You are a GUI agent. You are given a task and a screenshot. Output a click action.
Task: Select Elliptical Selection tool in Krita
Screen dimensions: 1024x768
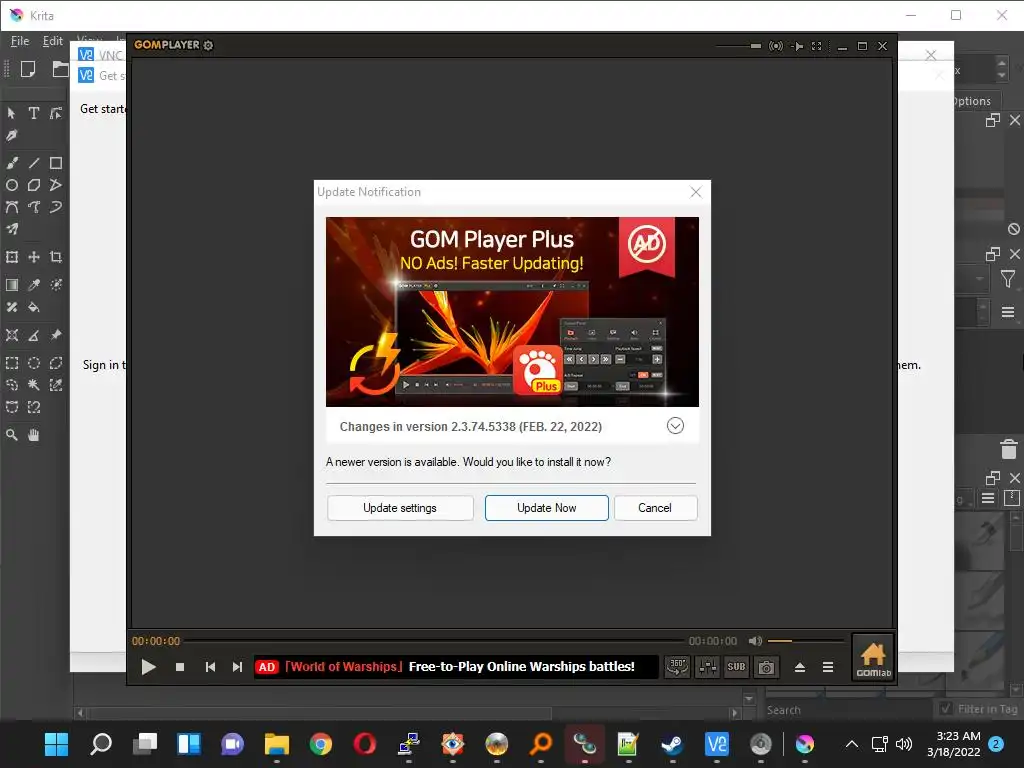tap(34, 363)
